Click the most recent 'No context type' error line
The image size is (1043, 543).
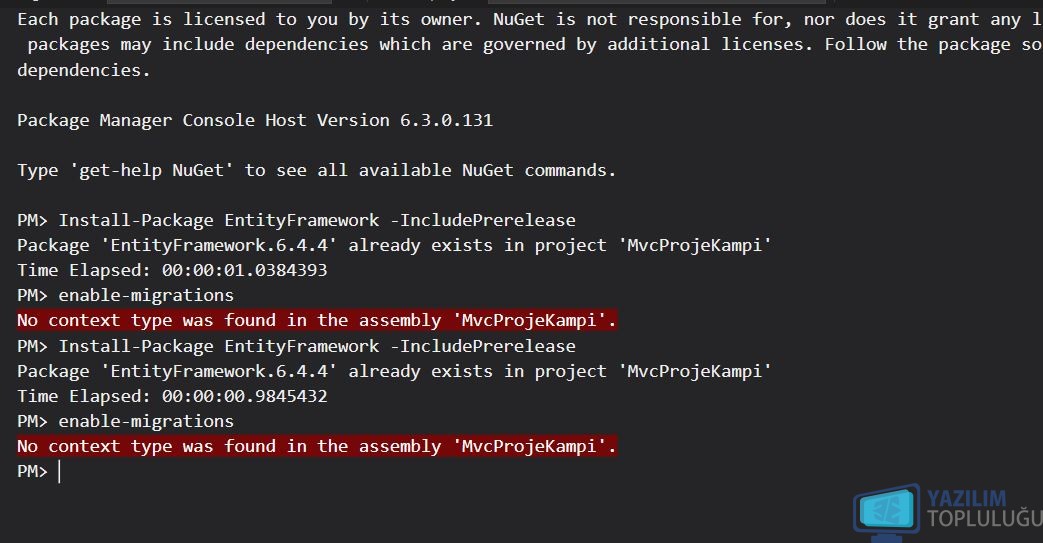click(317, 447)
